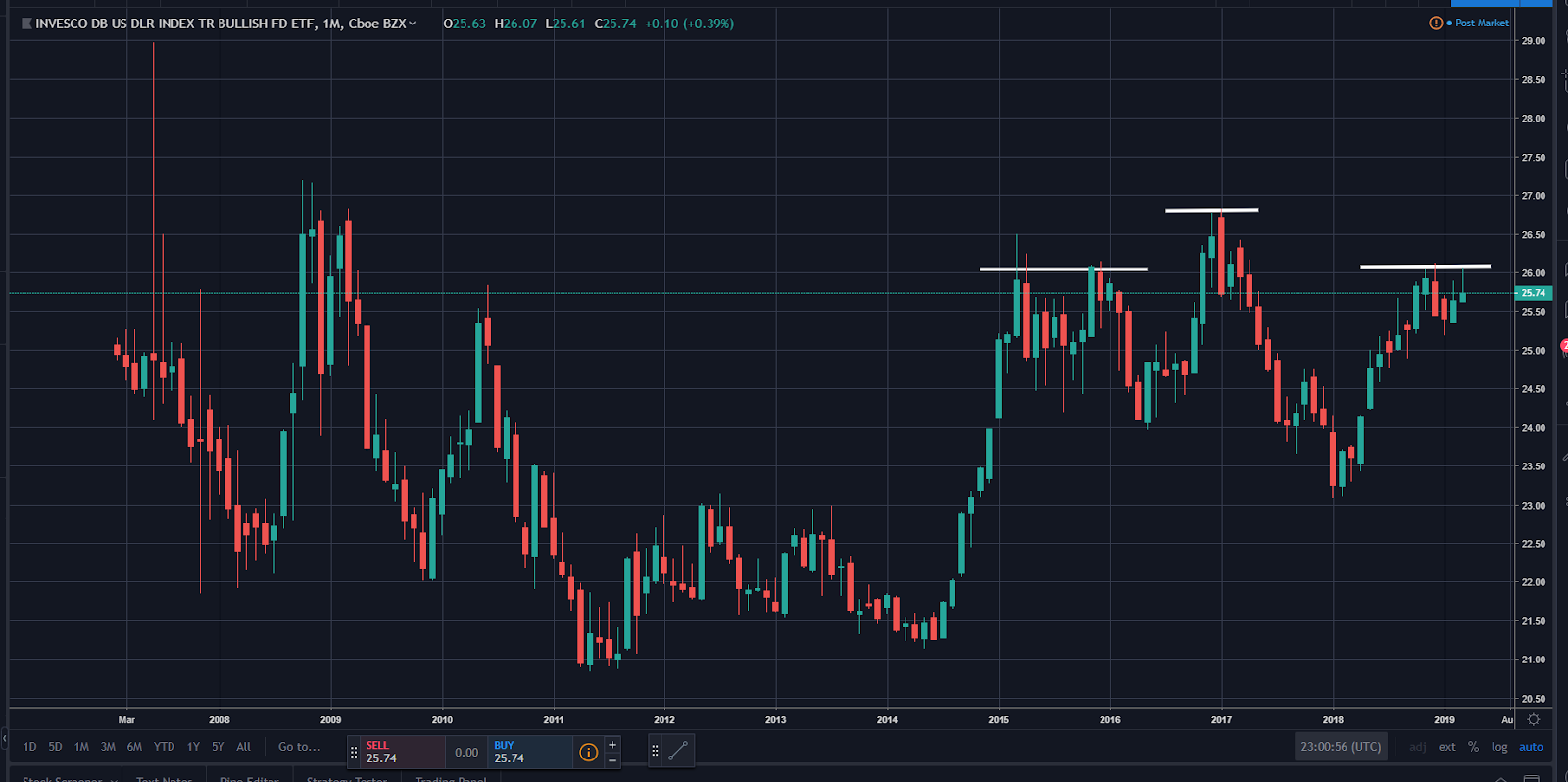Click the 2009 label on time axis
The height and width of the screenshot is (782, 1568).
click(331, 720)
